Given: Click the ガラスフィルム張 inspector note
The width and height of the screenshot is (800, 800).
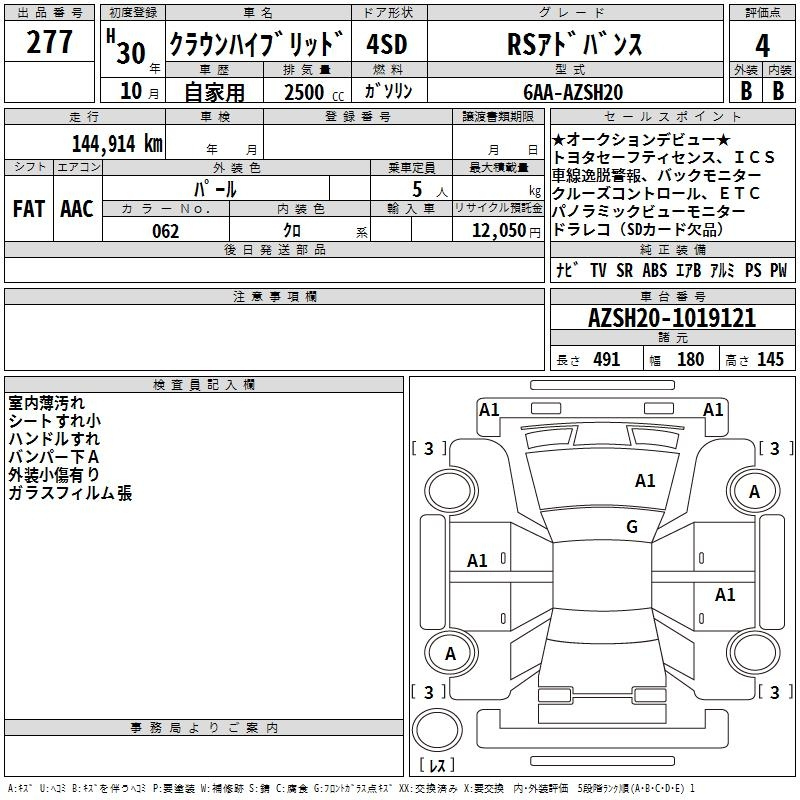Looking at the screenshot, I should 70,493.
